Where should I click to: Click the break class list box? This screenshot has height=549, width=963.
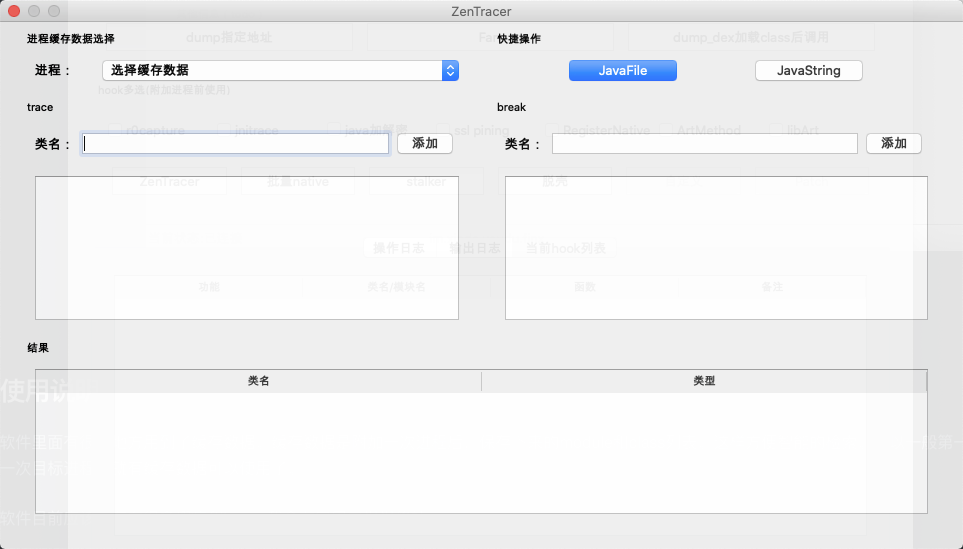pos(716,248)
